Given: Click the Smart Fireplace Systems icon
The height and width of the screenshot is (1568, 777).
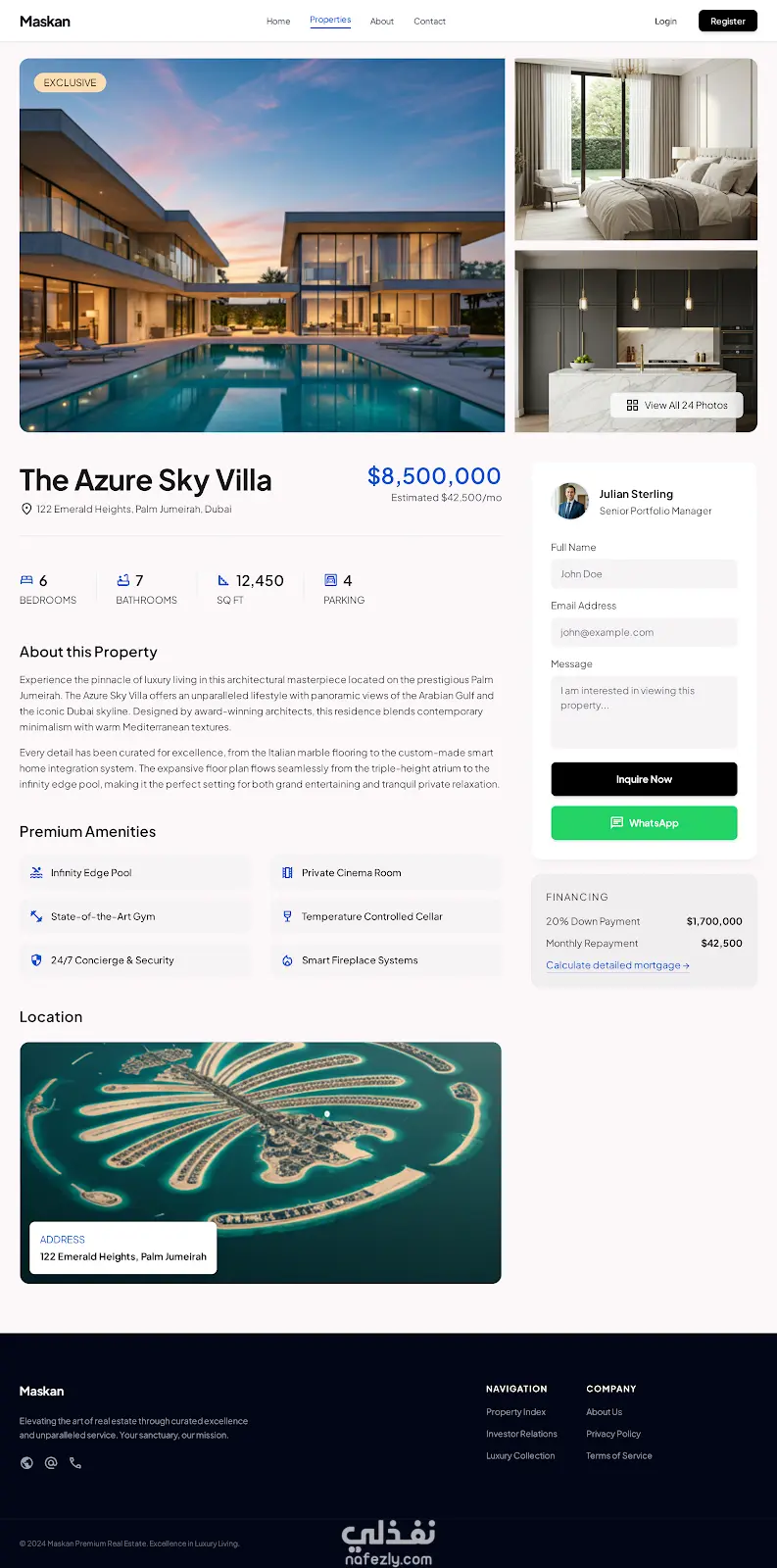Looking at the screenshot, I should [x=287, y=960].
